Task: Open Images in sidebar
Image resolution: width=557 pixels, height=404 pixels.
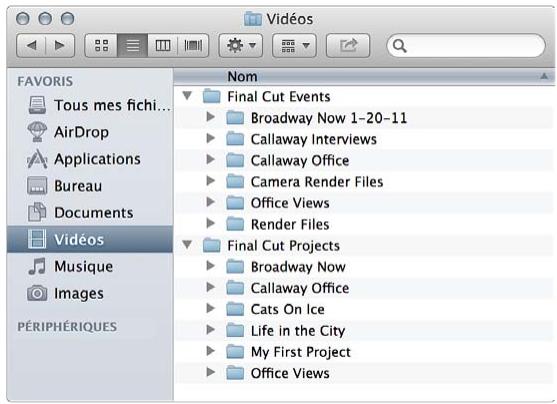Action: point(90,293)
